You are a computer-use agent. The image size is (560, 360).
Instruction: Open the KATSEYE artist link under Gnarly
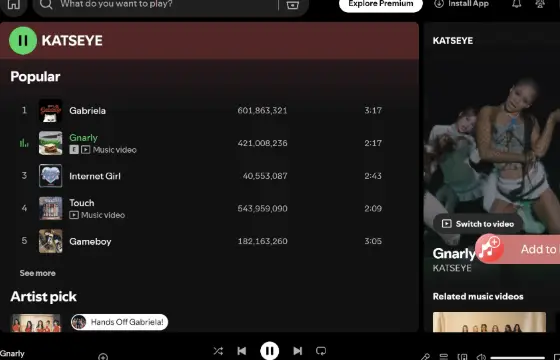coord(452,268)
